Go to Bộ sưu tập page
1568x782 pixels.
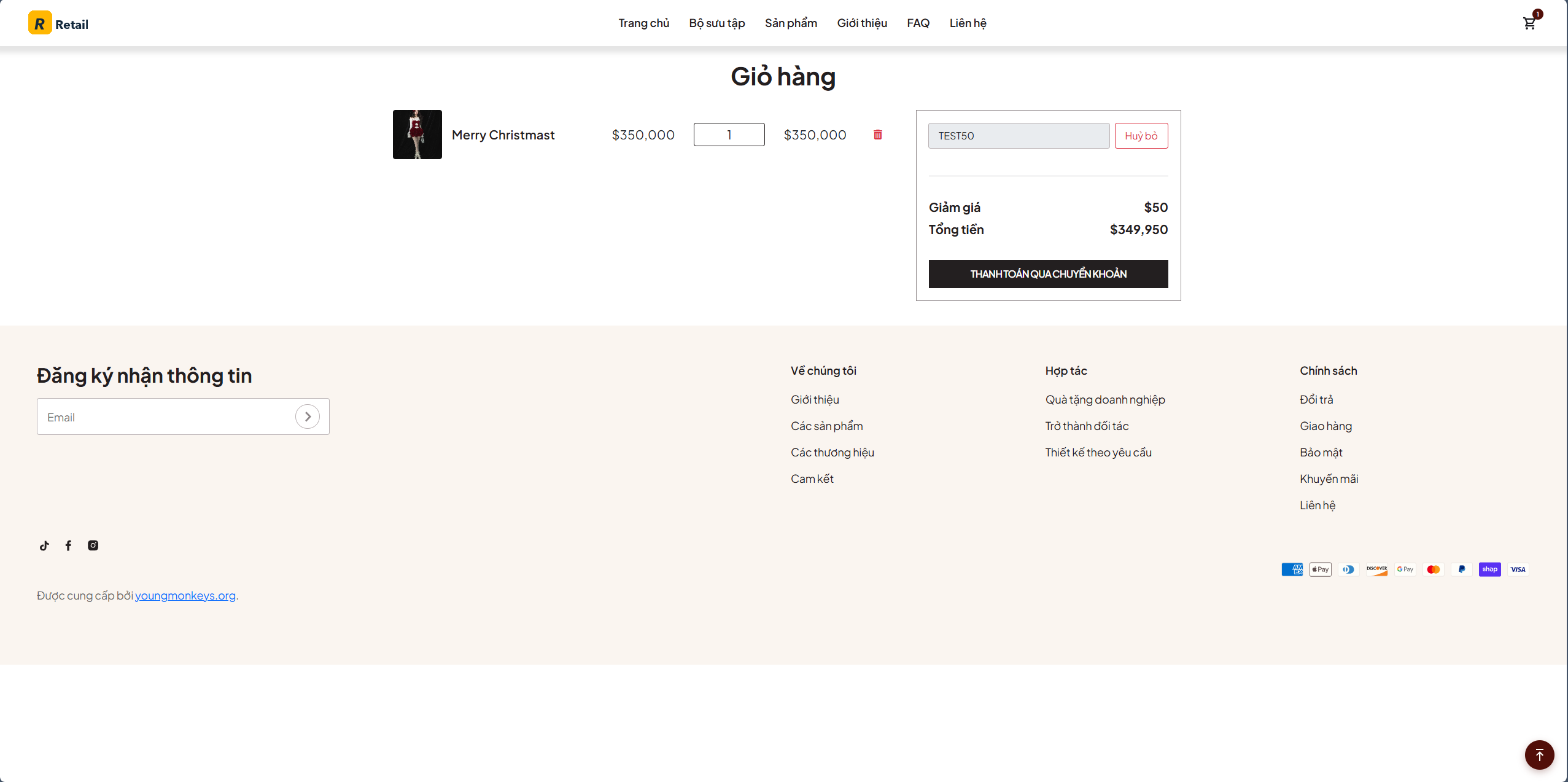[x=716, y=23]
